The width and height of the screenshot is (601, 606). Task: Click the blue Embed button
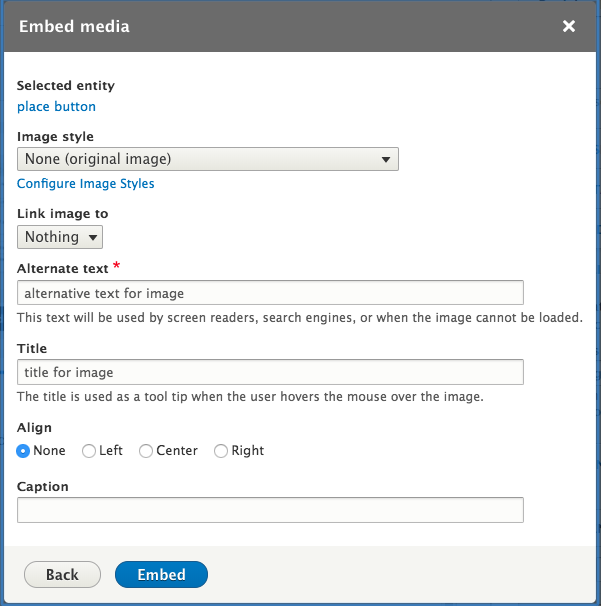[161, 574]
